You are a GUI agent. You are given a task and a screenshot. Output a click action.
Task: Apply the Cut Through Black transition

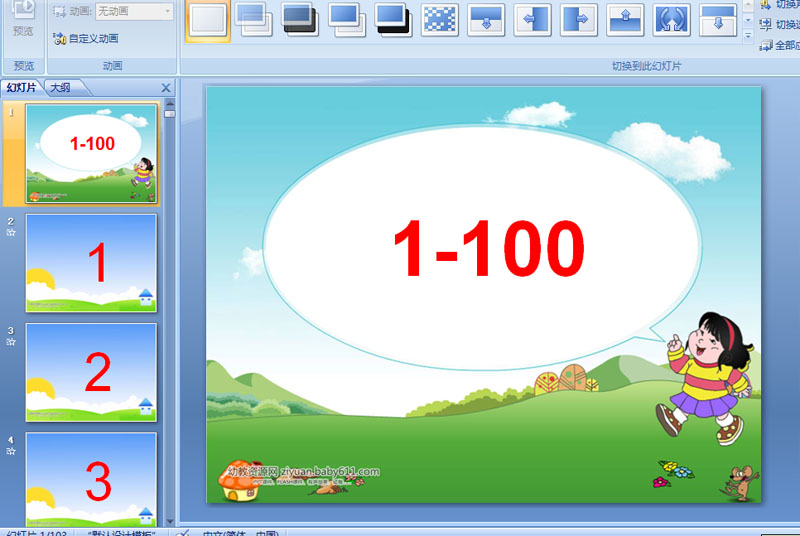(x=393, y=20)
